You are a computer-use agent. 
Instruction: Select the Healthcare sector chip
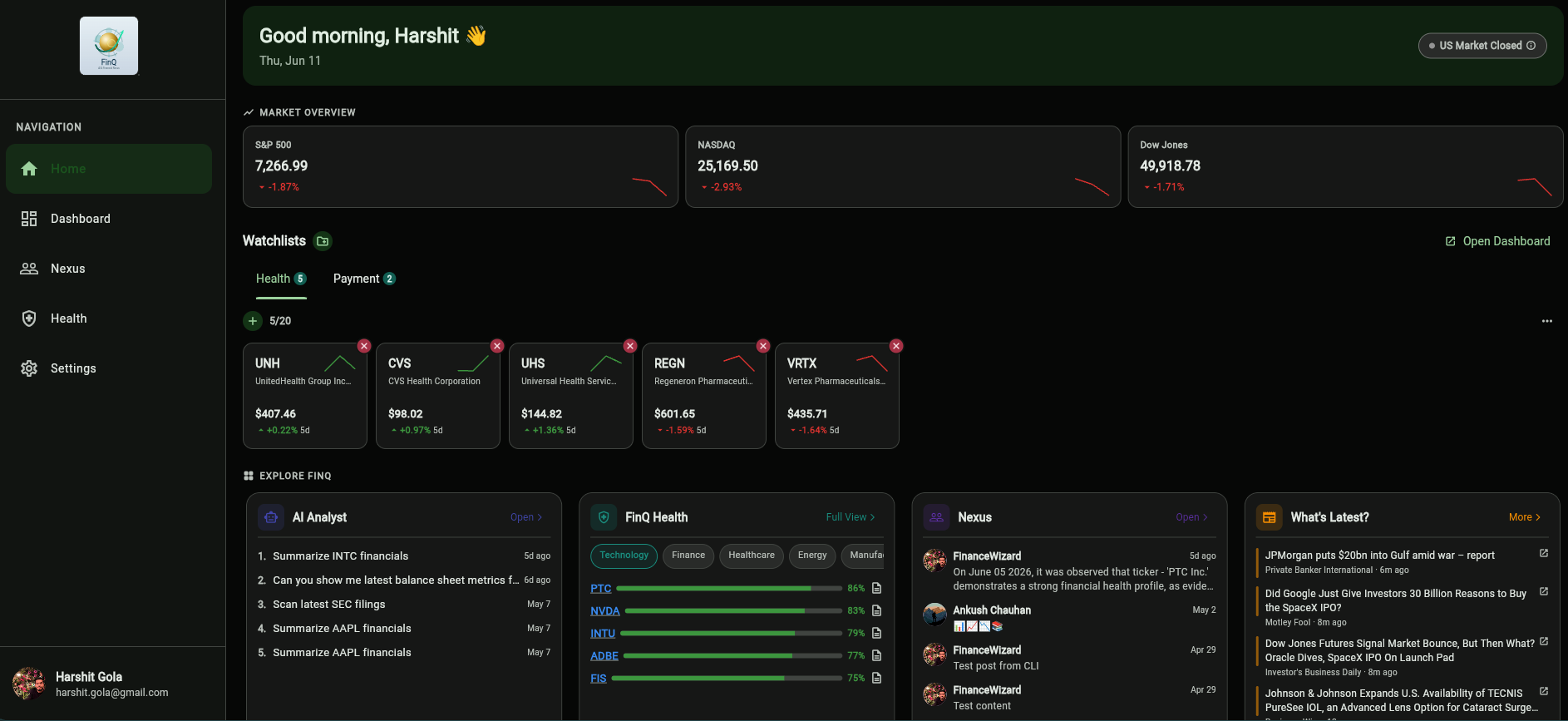pyautogui.click(x=752, y=556)
